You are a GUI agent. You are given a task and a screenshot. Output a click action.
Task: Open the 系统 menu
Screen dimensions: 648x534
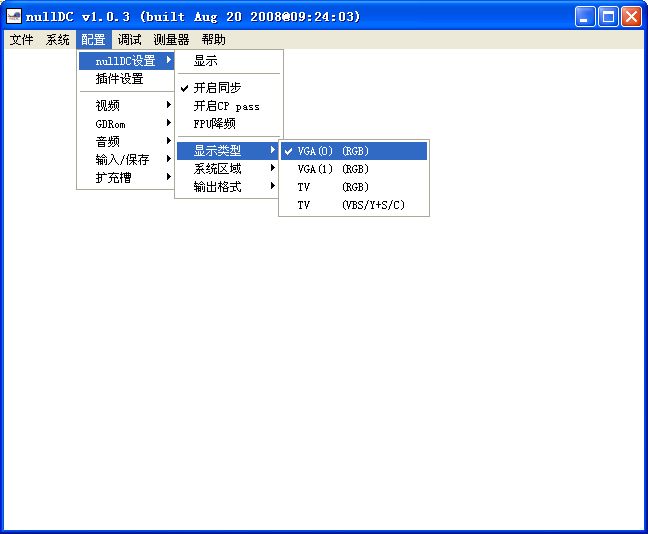tap(57, 40)
